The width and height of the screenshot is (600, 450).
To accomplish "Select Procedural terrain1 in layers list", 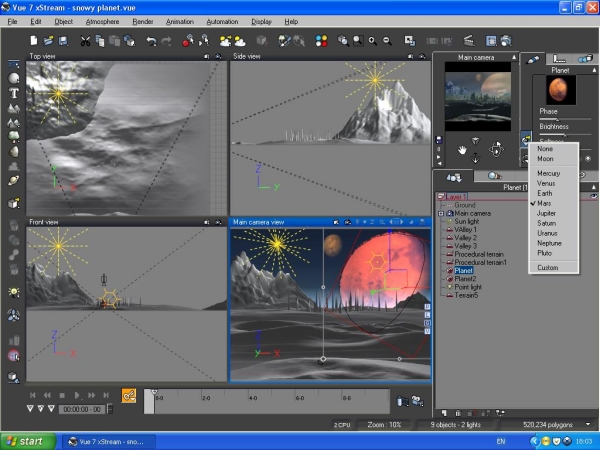I will tap(480, 262).
